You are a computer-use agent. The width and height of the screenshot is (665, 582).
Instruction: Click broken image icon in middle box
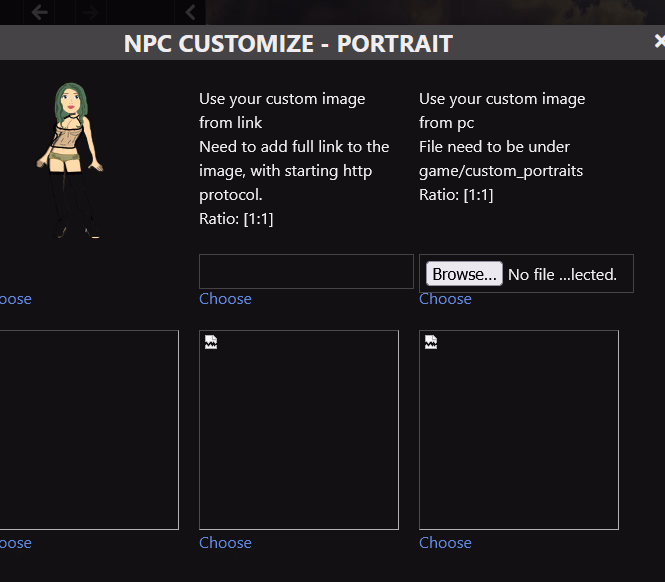211,343
